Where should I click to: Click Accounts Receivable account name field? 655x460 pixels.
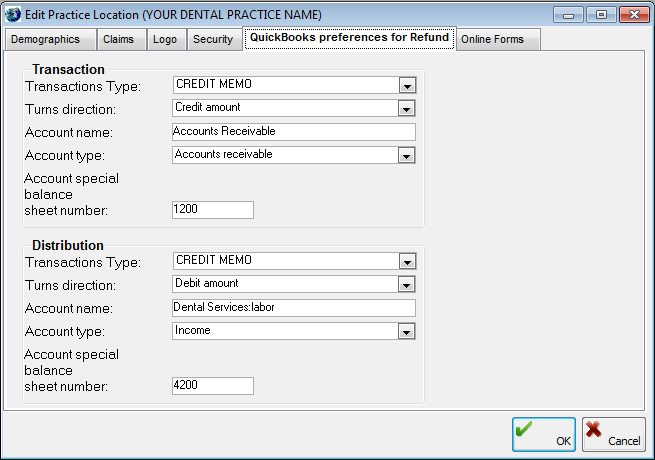click(293, 132)
